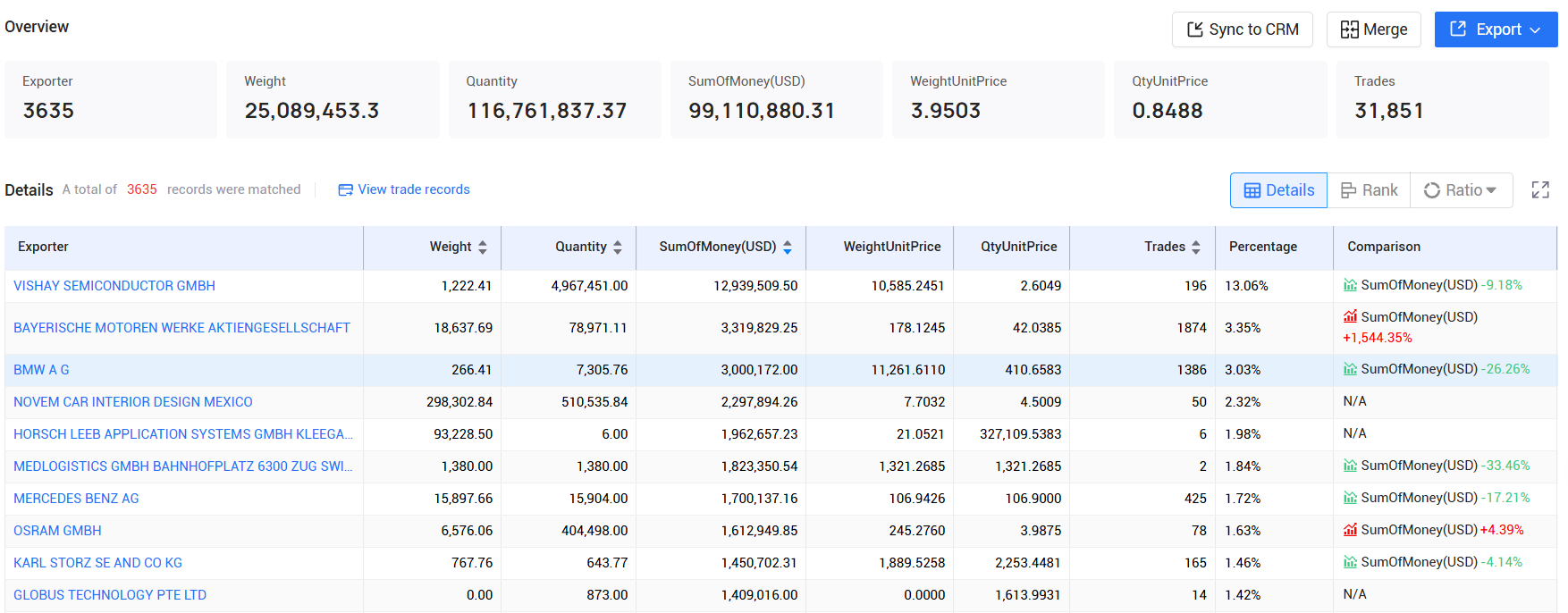Click the 3635 matched records count
Screen dimensions: 1568x613
point(141,189)
